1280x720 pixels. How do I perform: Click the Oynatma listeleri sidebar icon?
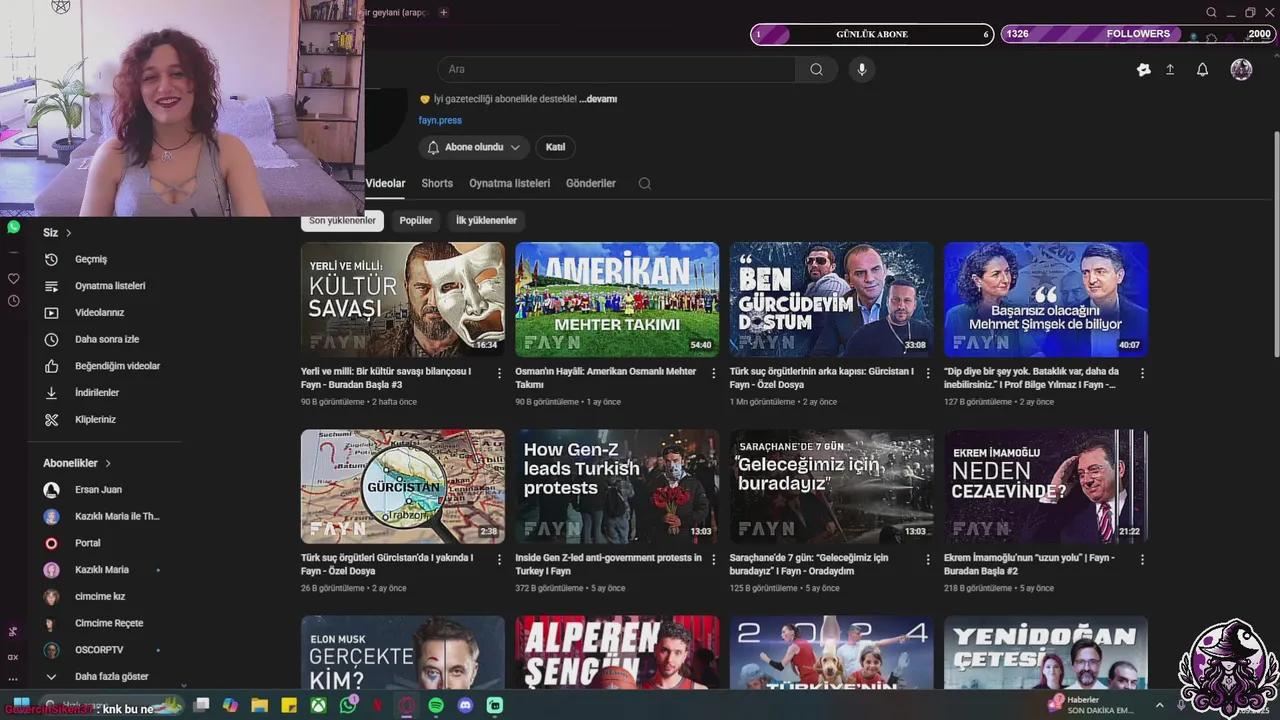[x=52, y=286]
